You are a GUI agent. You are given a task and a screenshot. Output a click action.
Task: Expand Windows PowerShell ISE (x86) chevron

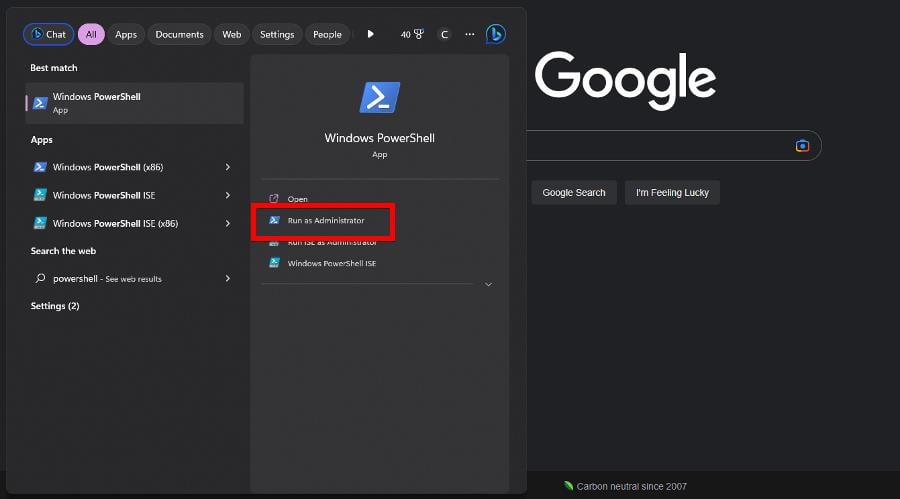(x=228, y=223)
